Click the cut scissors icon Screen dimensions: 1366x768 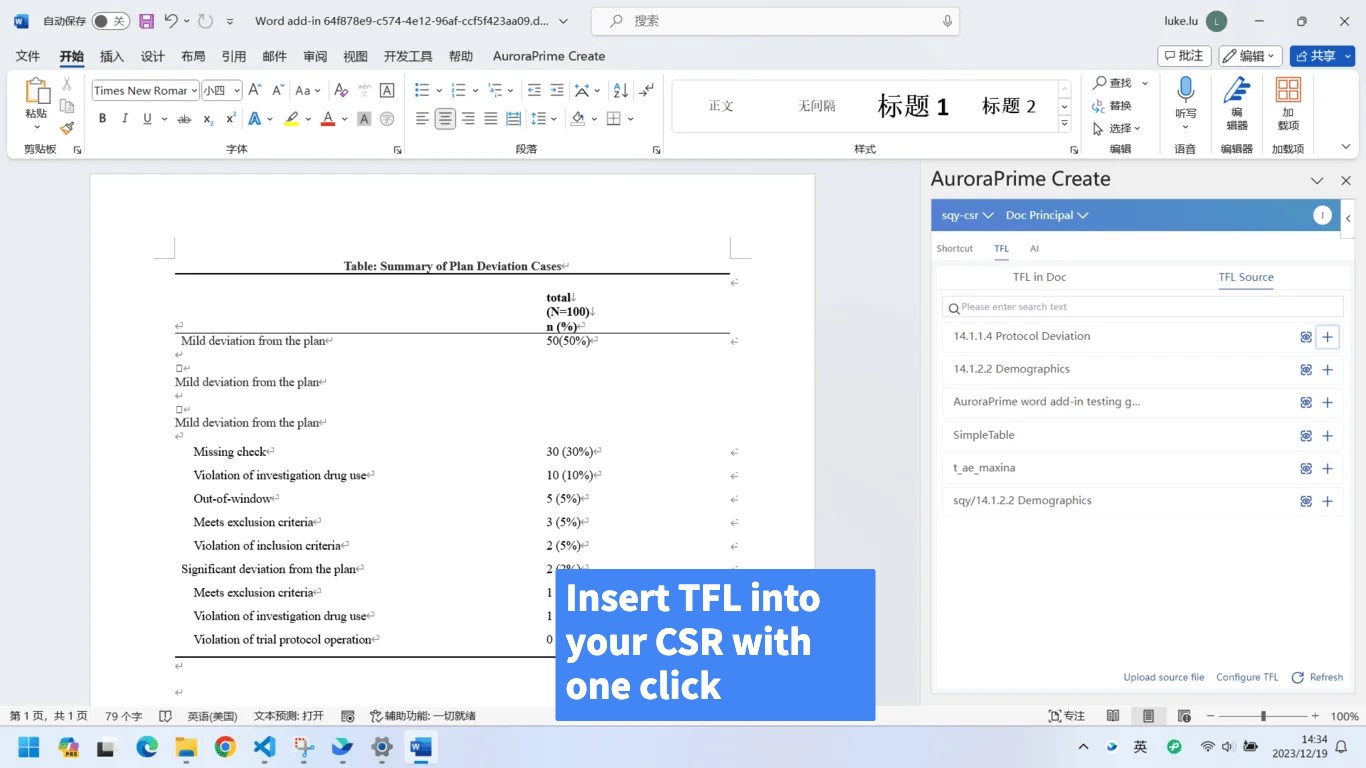(x=67, y=84)
